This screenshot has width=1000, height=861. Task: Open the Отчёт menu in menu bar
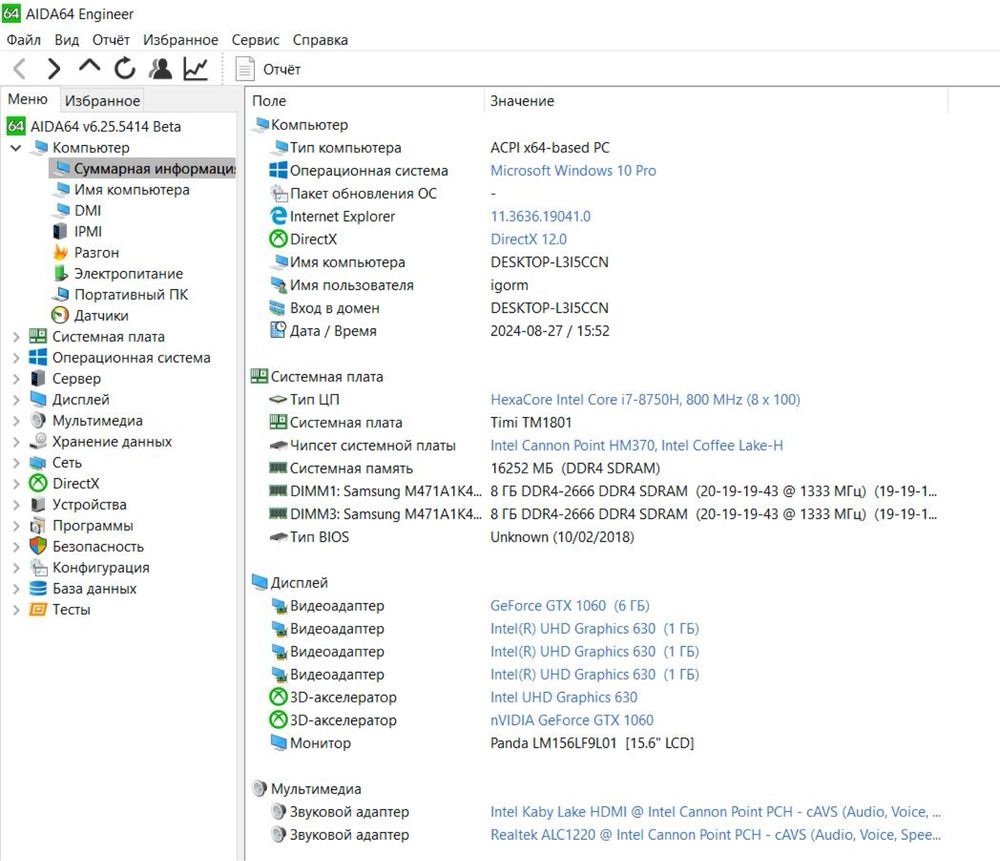pyautogui.click(x=110, y=40)
